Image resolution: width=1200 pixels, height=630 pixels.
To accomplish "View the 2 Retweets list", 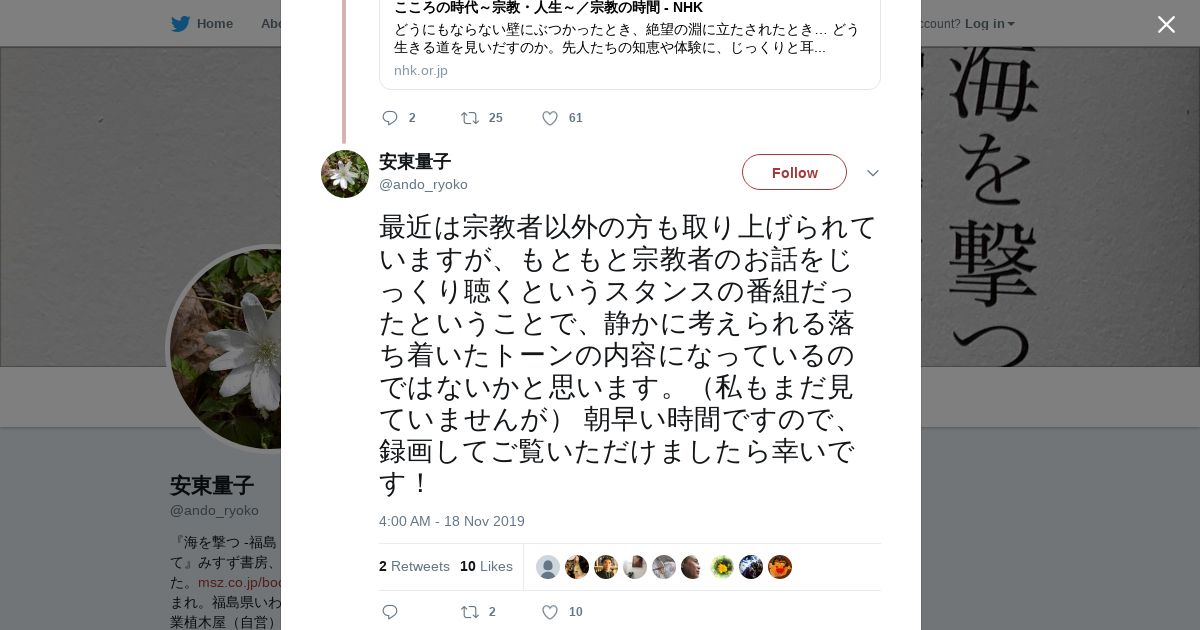I will [x=414, y=566].
